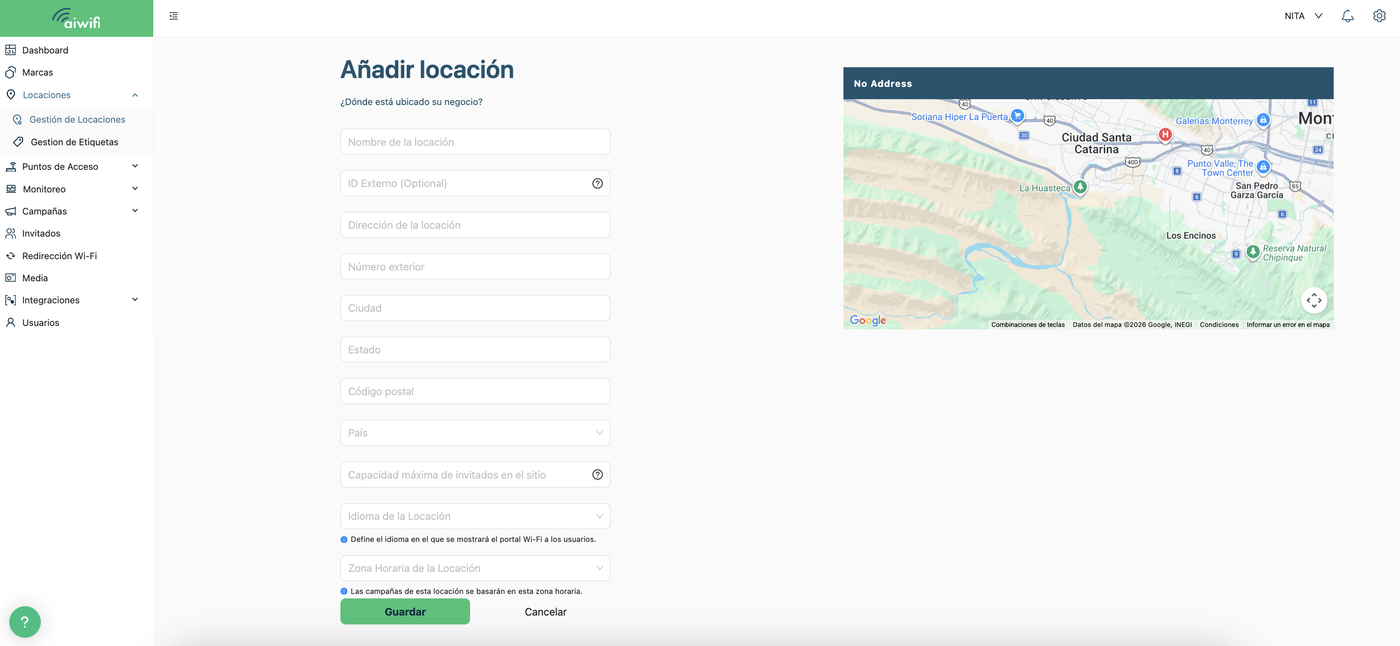Click the Soriana Híper La Puerta marker
Screen dimensions: 1400x646
click(x=1017, y=116)
